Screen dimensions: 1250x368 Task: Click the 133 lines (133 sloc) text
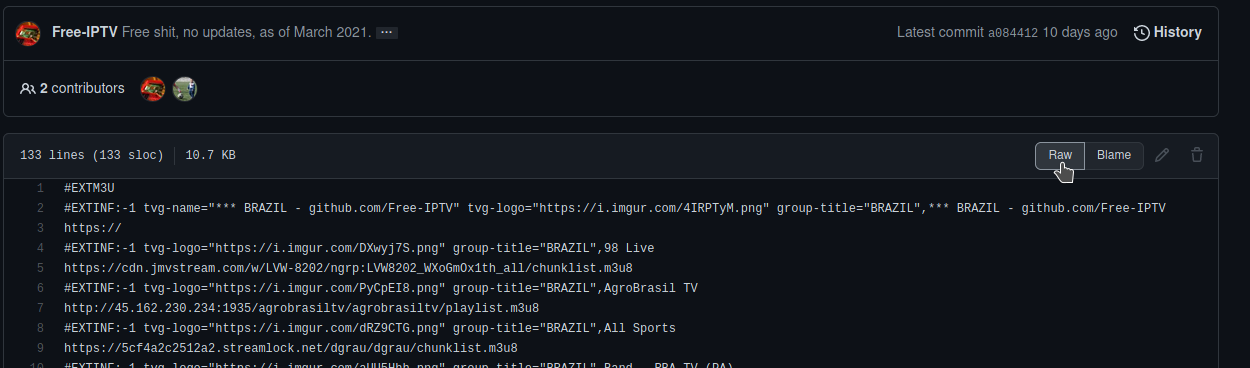pyautogui.click(x=91, y=155)
